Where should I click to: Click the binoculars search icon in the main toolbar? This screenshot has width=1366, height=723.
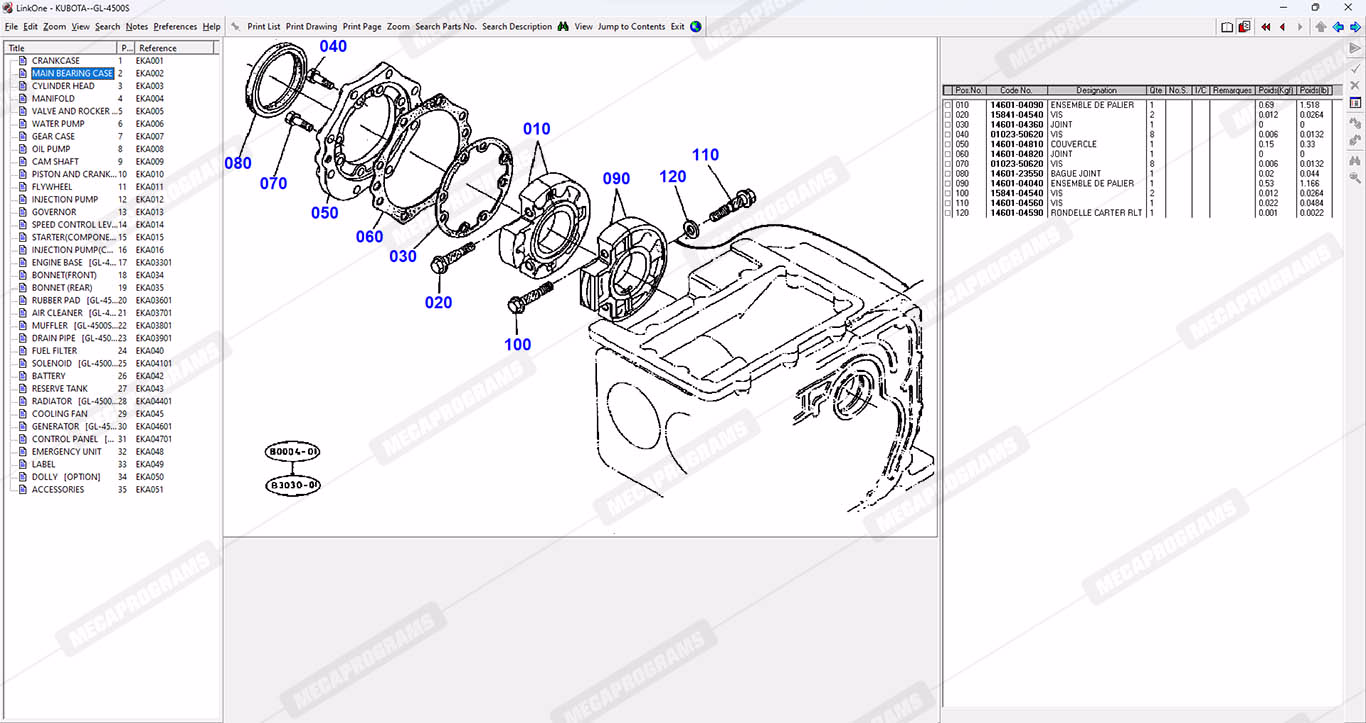563,27
